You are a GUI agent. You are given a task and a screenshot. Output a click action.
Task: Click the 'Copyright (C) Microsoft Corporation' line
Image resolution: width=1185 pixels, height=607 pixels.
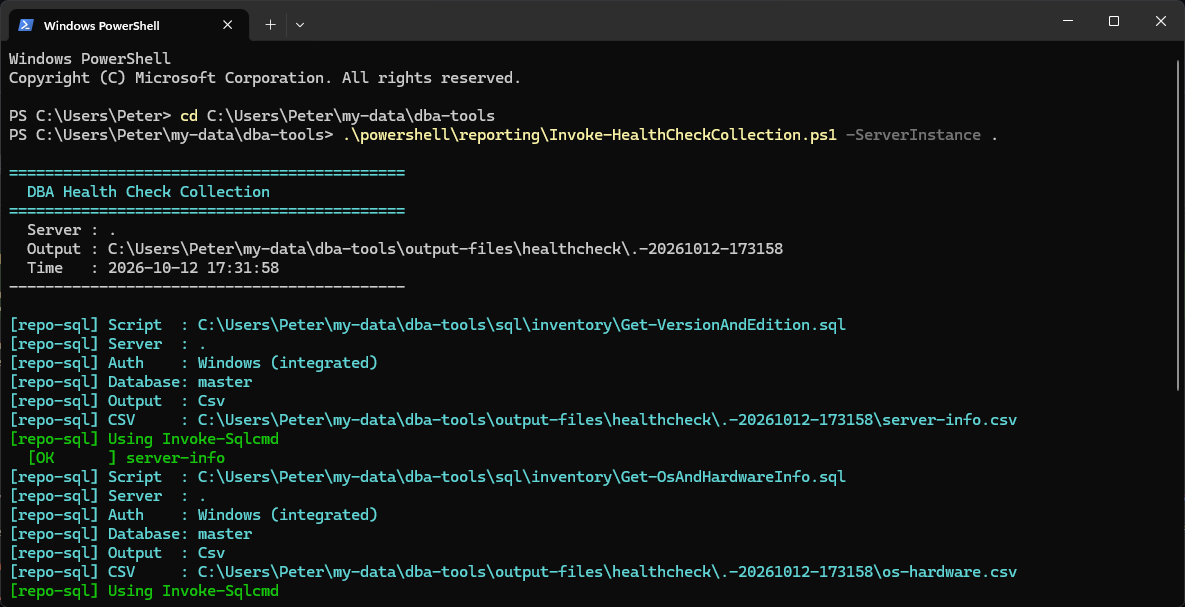click(x=265, y=78)
